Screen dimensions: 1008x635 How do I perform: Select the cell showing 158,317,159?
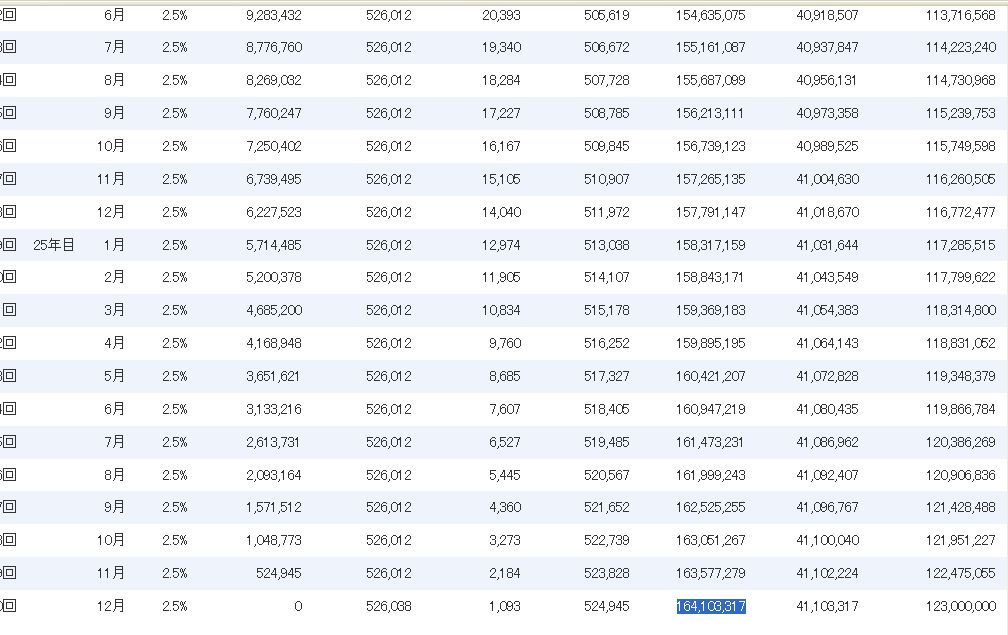[711, 245]
